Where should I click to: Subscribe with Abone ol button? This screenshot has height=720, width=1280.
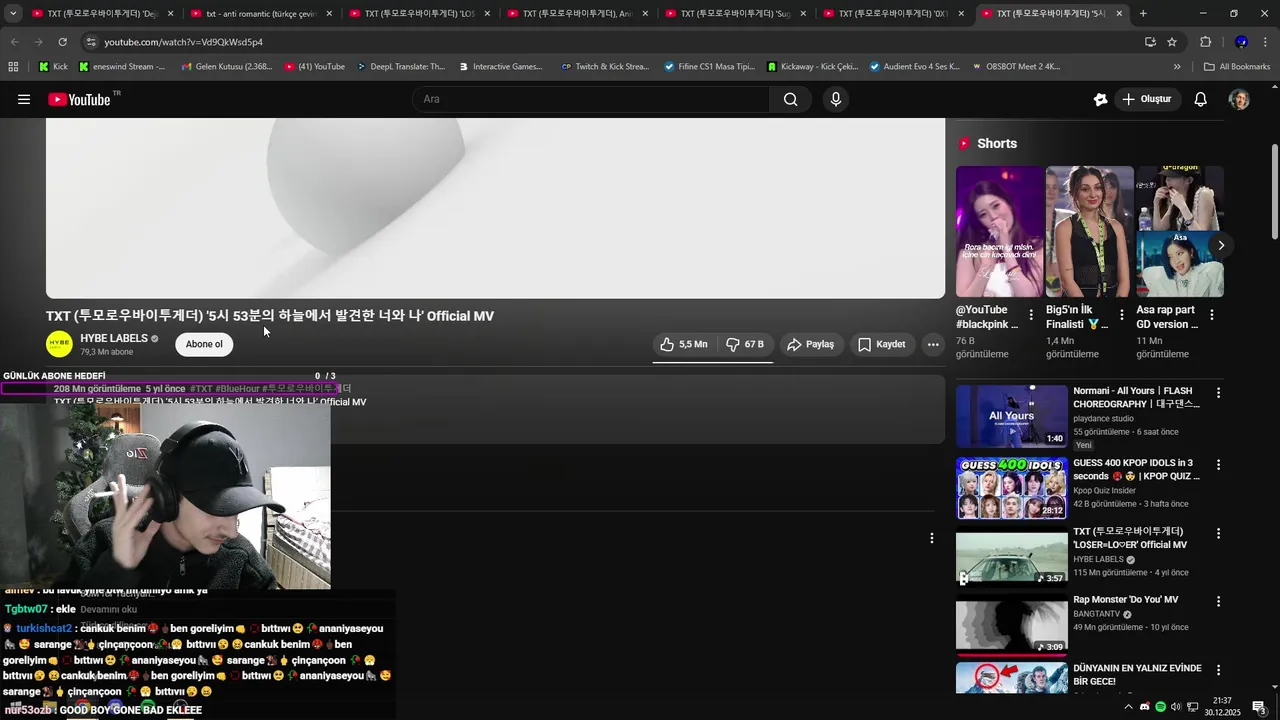204,344
